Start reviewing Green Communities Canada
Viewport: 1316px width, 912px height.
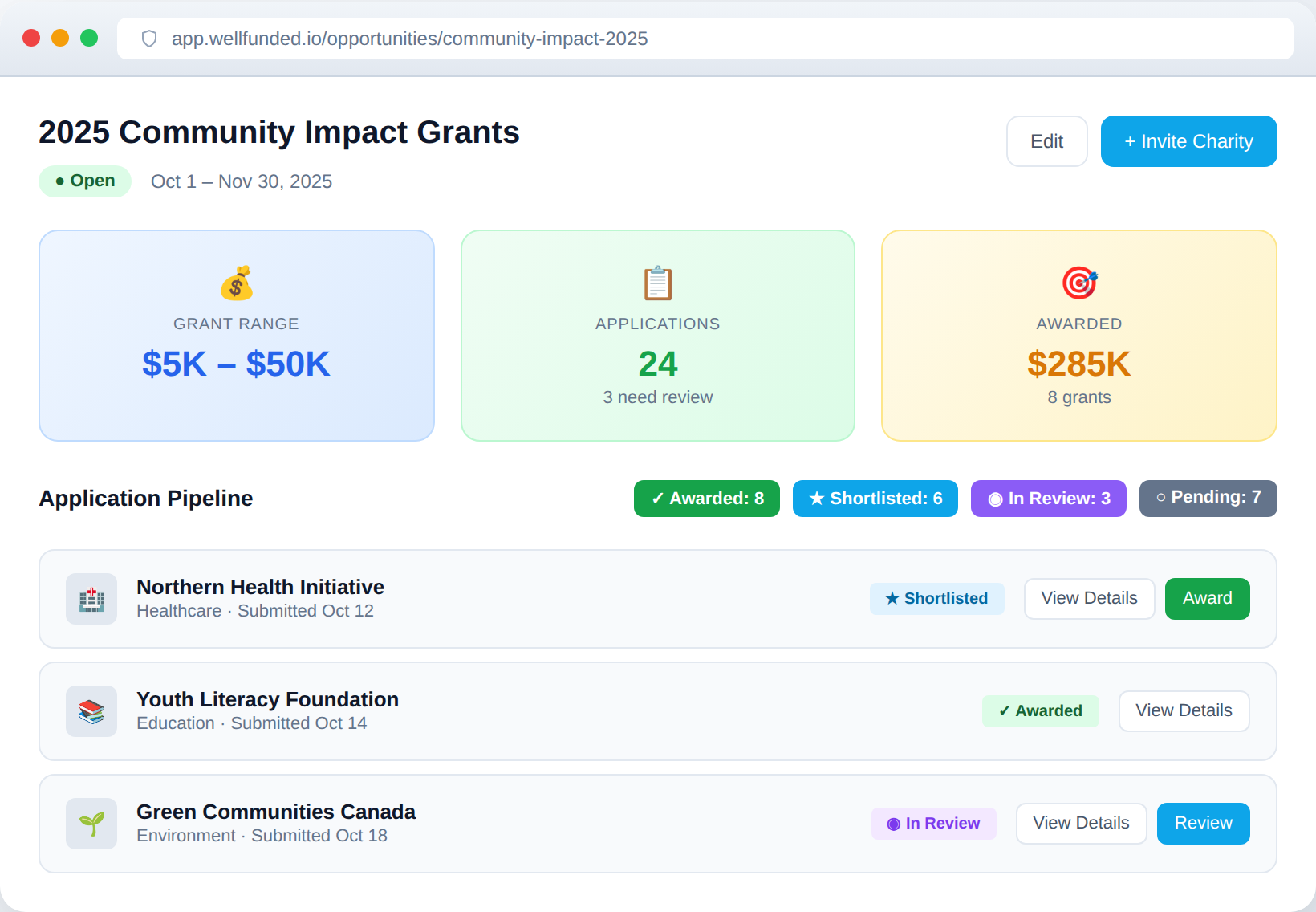click(x=1203, y=823)
